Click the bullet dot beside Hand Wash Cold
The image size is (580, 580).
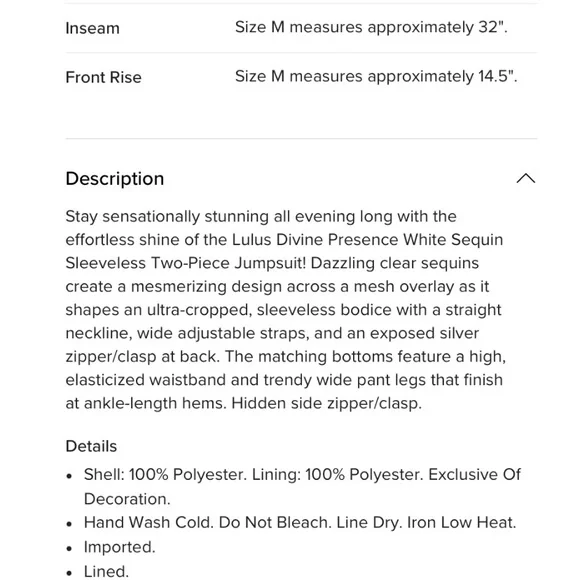tap(69, 524)
